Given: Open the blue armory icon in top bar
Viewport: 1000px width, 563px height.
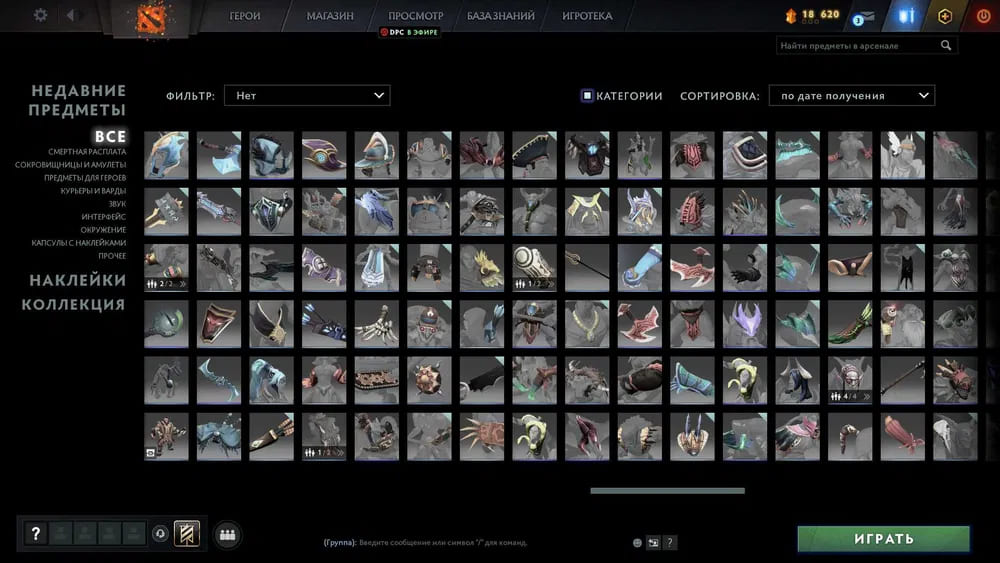Looking at the screenshot, I should point(907,16).
